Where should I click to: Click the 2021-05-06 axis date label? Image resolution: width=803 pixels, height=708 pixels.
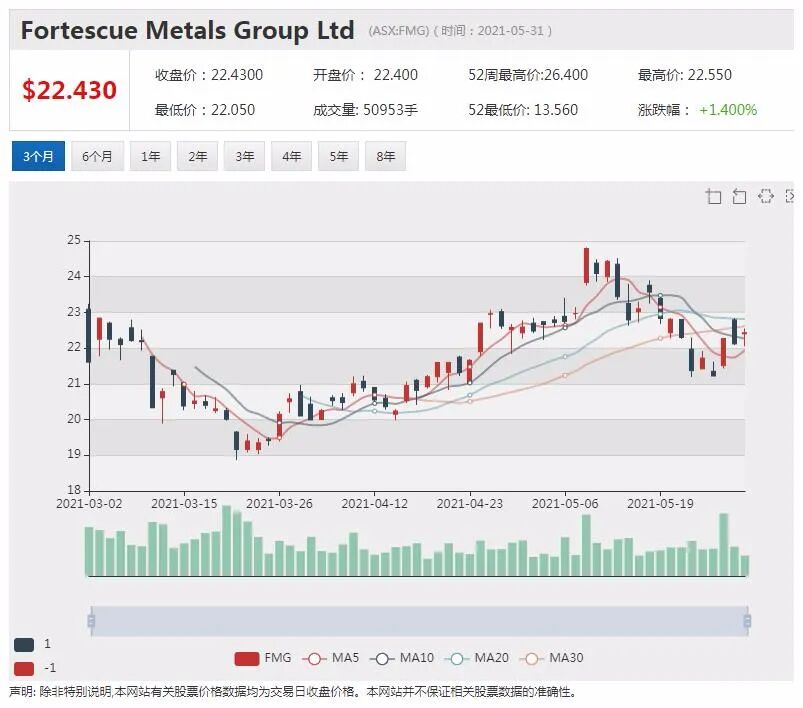pyautogui.click(x=565, y=504)
